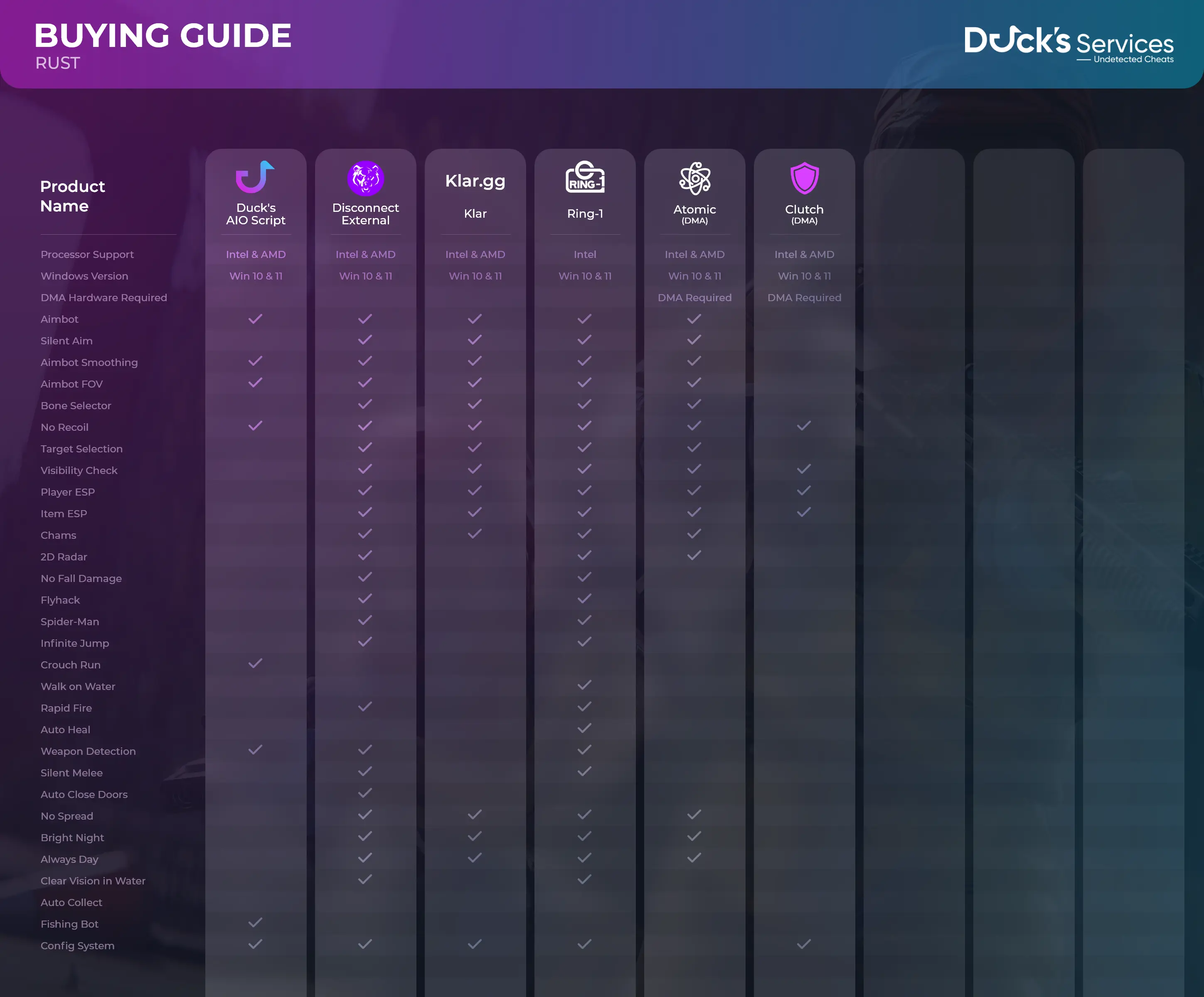Click Always Day checkmark in Klar column

475,857
